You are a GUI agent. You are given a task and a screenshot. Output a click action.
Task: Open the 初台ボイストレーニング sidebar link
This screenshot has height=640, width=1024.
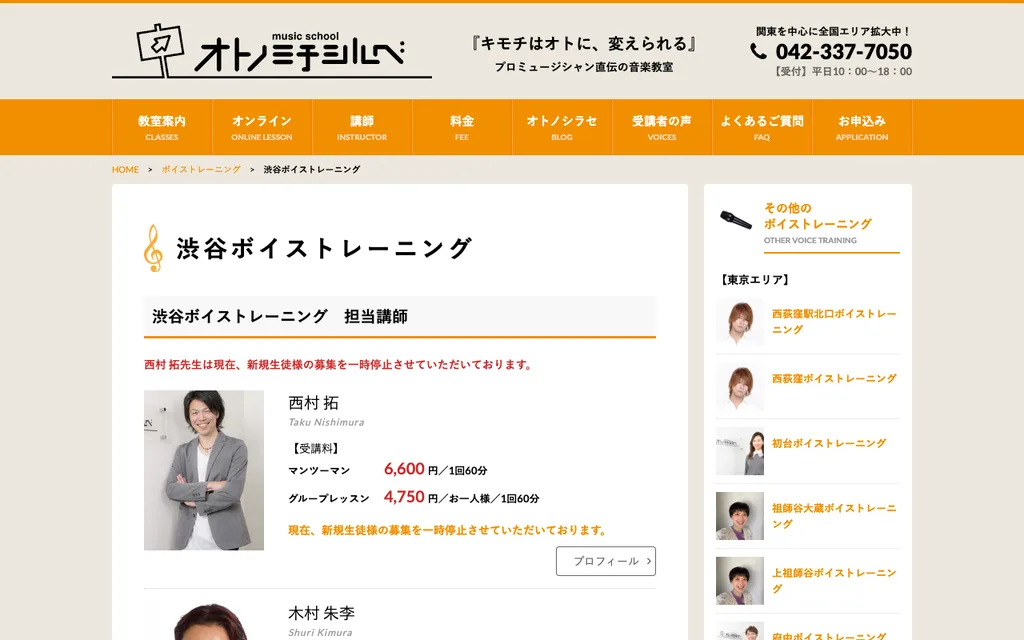(829, 443)
